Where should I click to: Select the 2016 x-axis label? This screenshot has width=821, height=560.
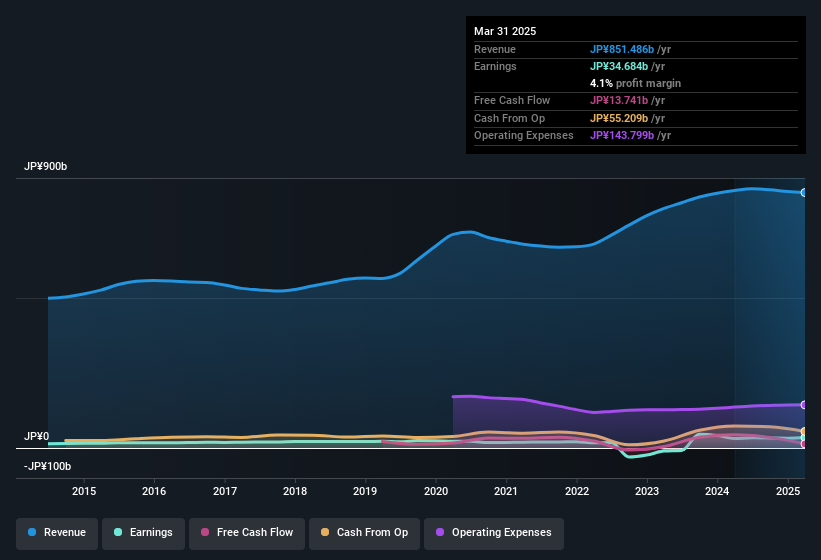tap(154, 491)
